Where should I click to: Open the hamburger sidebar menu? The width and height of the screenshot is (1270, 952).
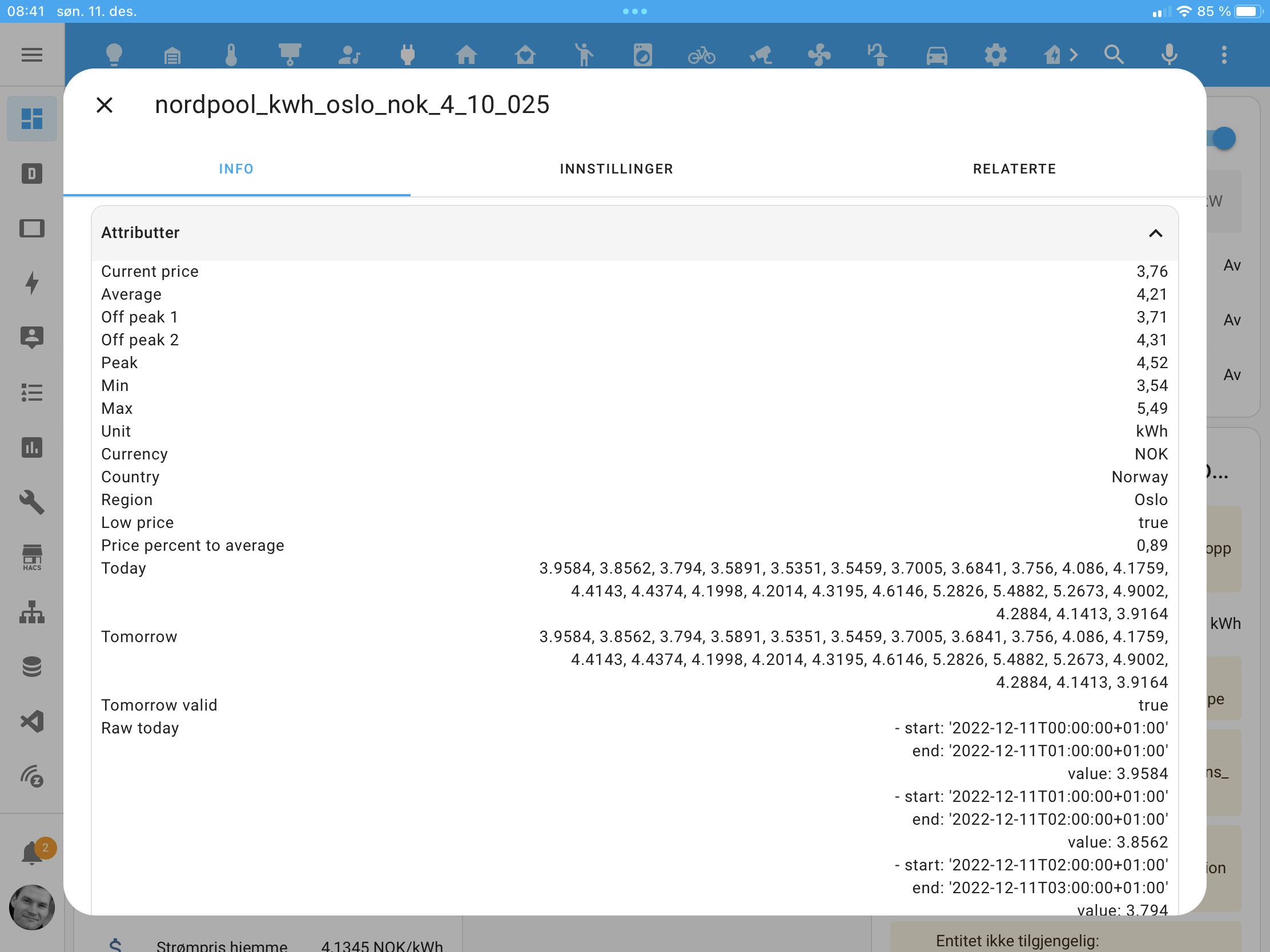(31, 55)
